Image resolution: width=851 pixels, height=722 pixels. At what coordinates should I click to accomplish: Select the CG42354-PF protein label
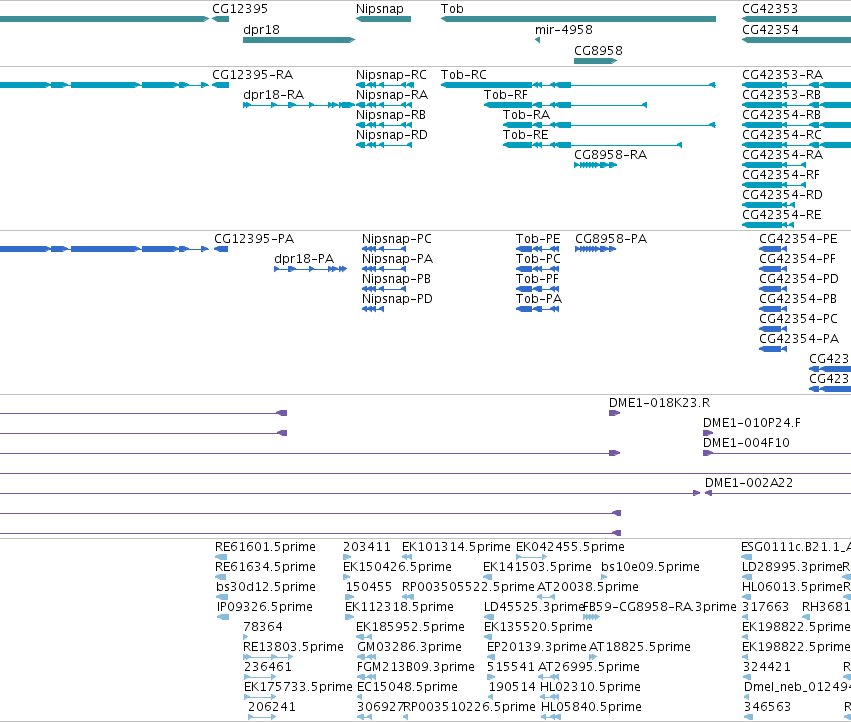798,259
